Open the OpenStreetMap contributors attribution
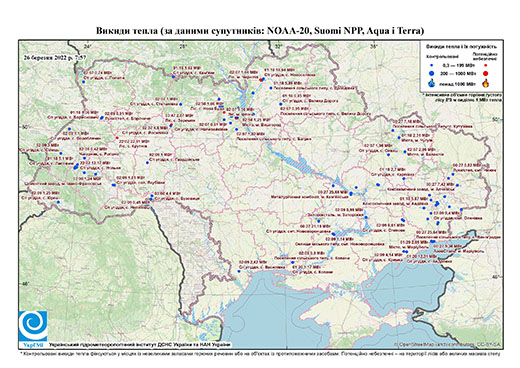 click(448, 344)
